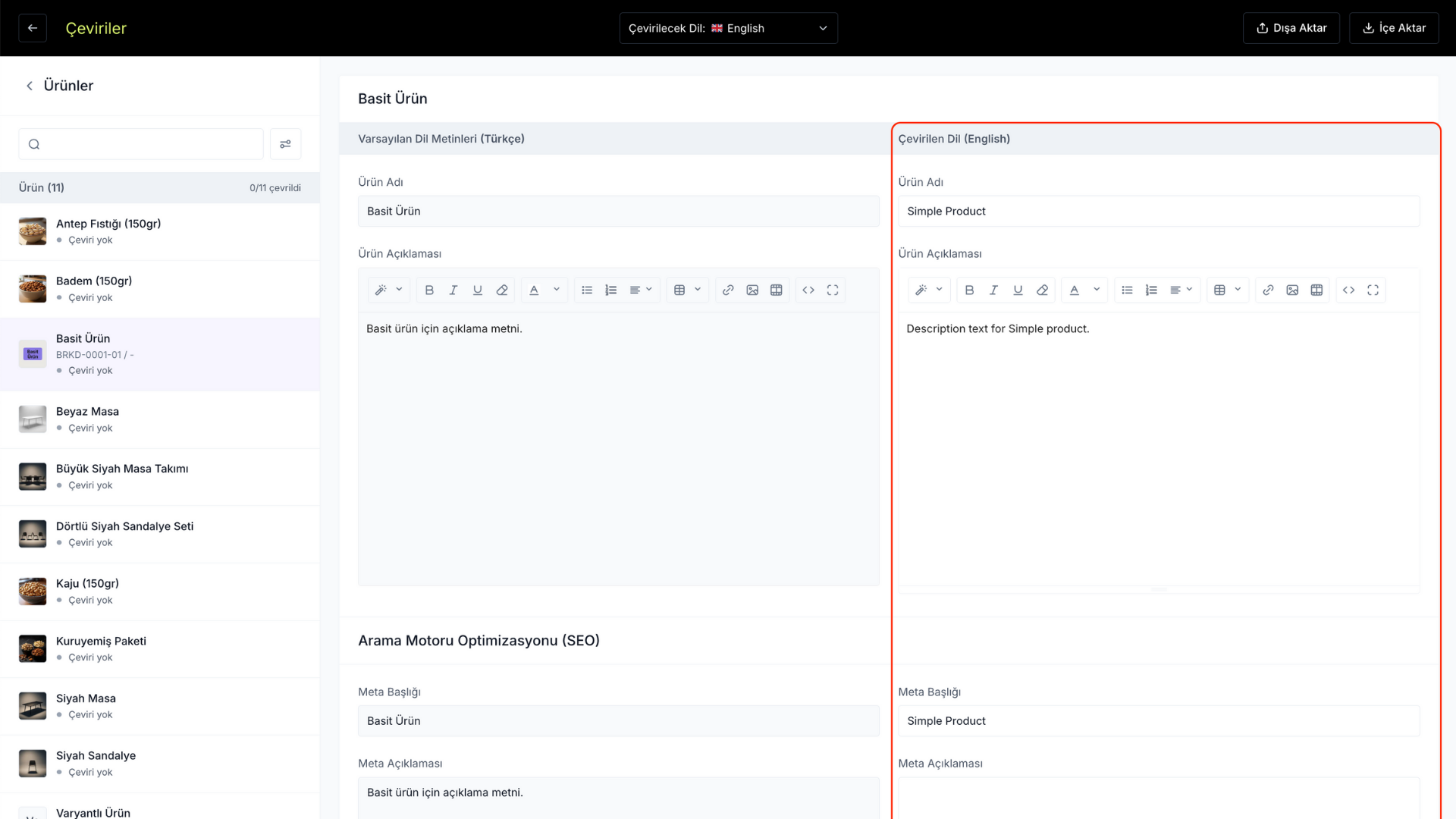Click the Dışa Aktar export button
1456x819 pixels.
1291,28
